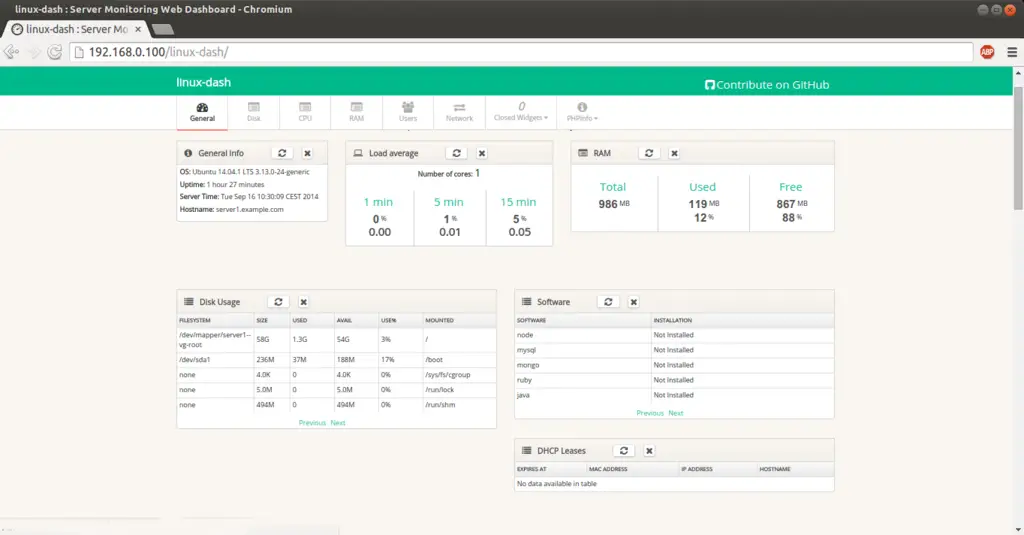
Task: Click Previous in the Software table
Action: (x=649, y=413)
